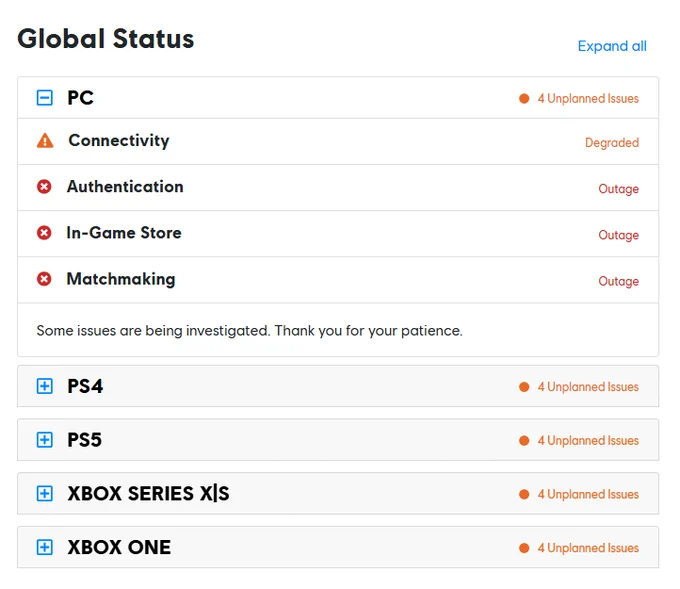
Task: Select the Matchmaking row label
Action: [x=121, y=279]
